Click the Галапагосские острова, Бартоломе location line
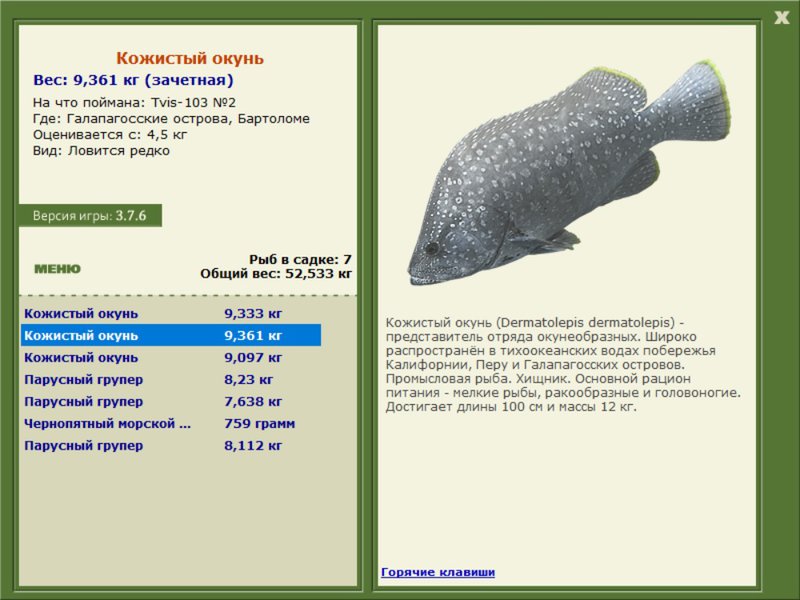 pyautogui.click(x=171, y=118)
